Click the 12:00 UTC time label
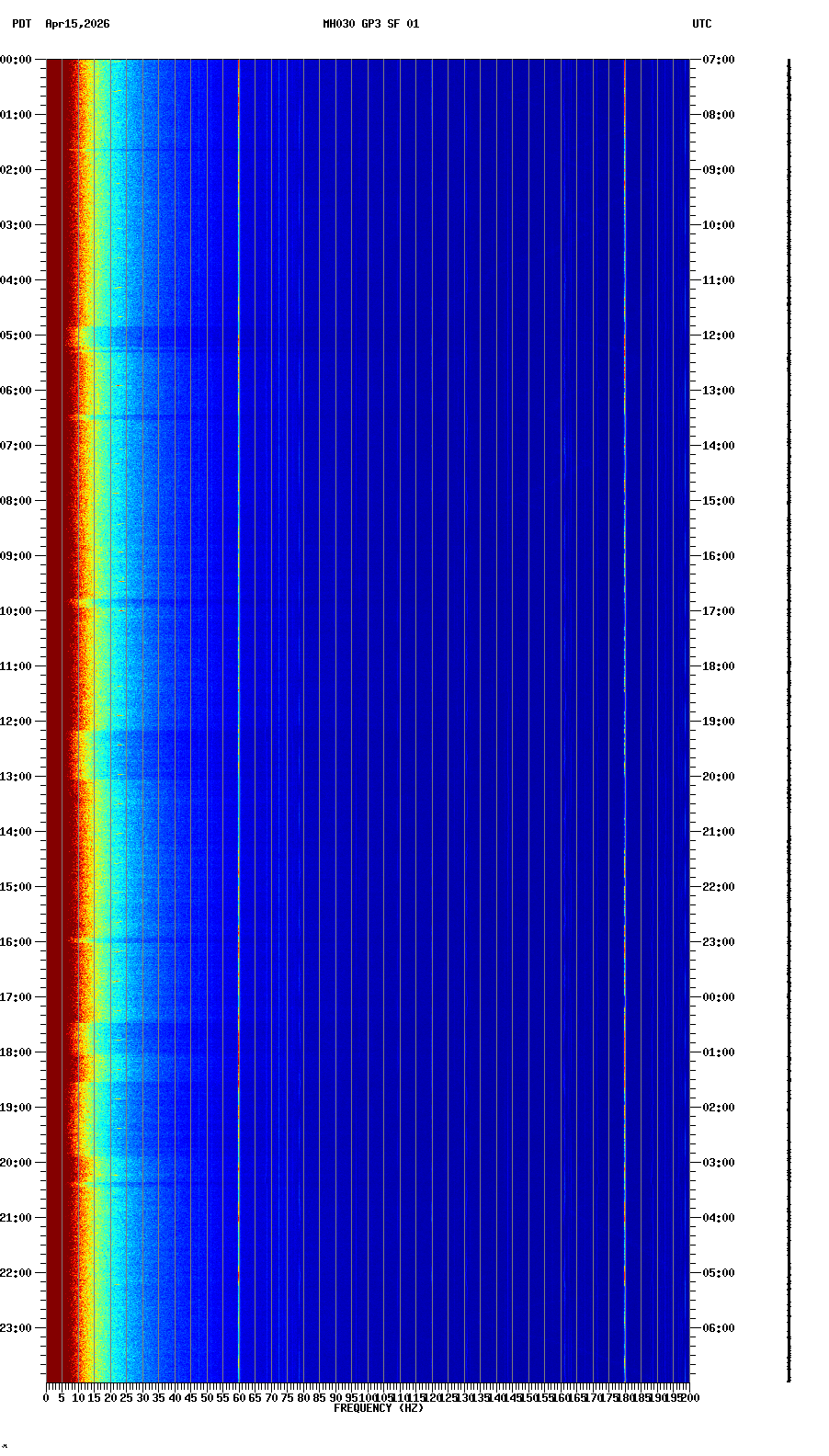The width and height of the screenshot is (829, 1456). pos(719,336)
